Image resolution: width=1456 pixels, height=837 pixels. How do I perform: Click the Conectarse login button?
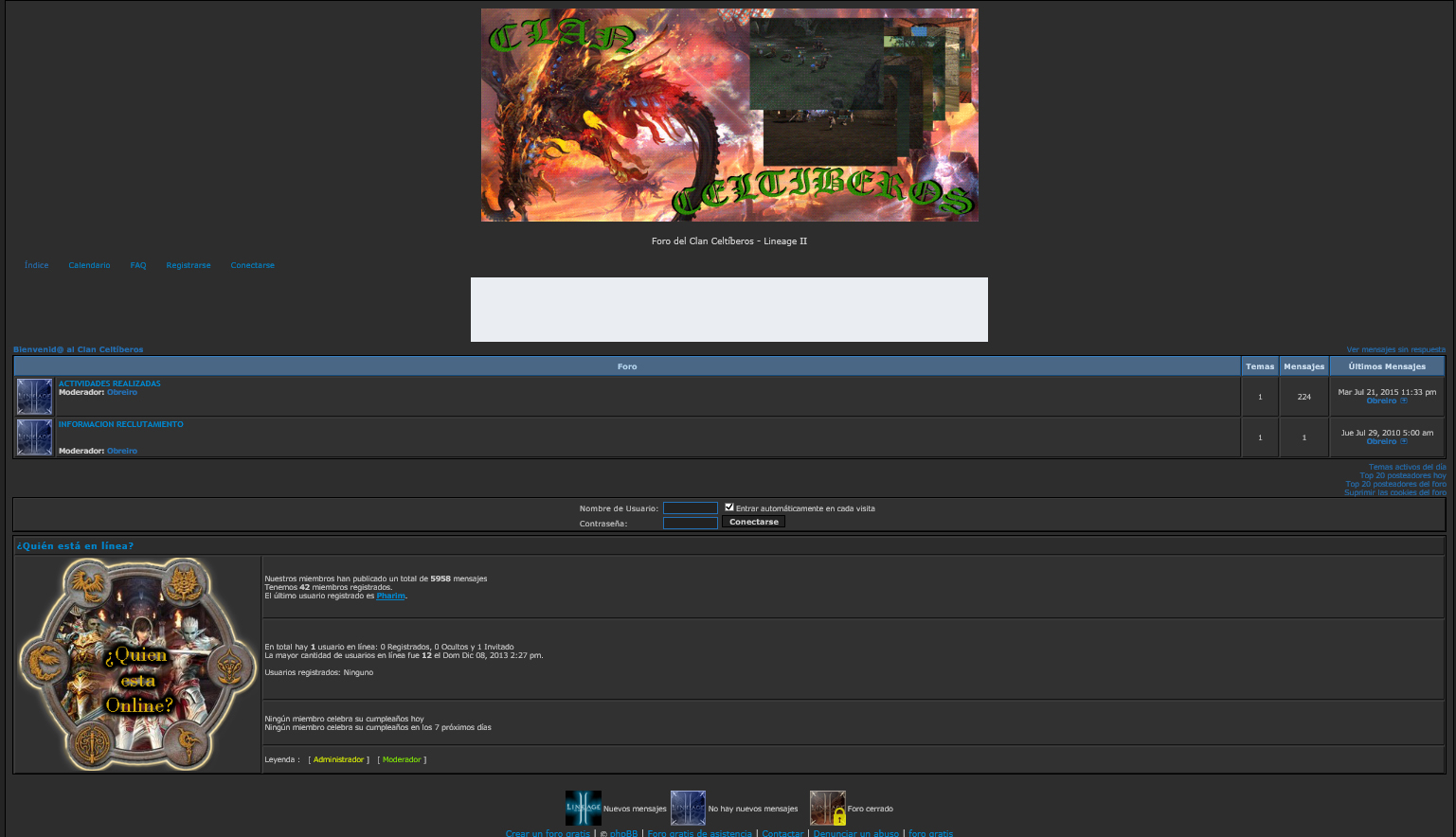(x=754, y=522)
